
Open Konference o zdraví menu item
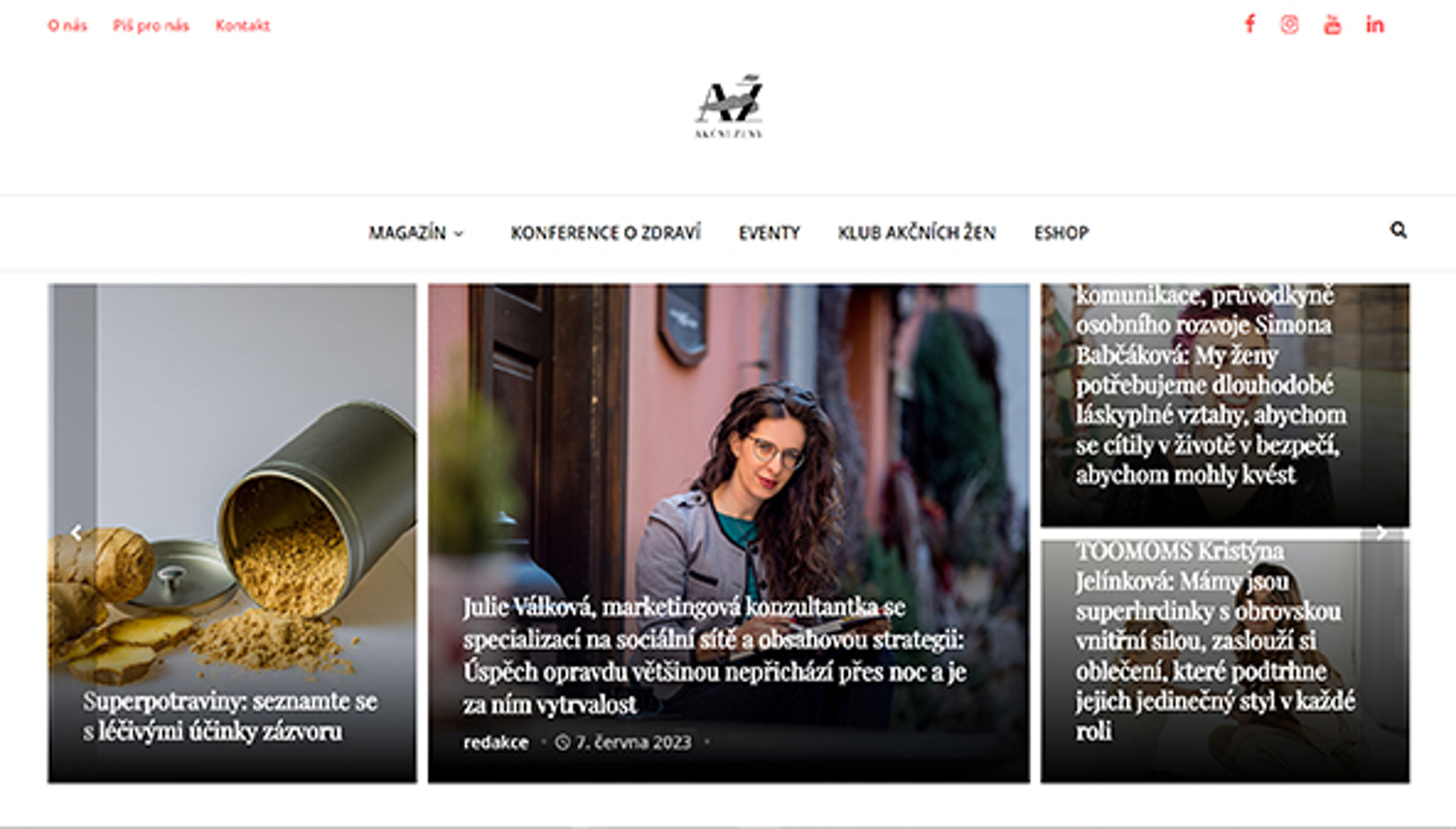click(606, 233)
